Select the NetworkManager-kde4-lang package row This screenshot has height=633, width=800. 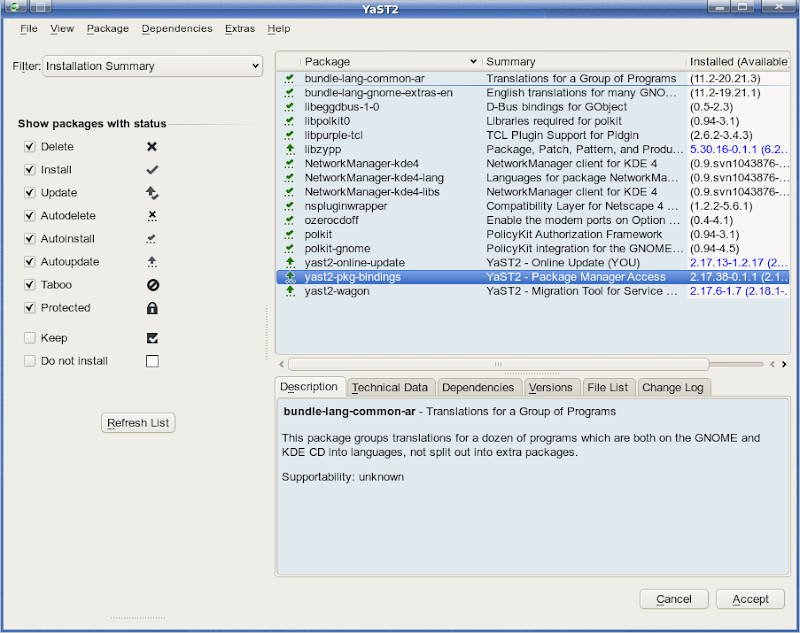(x=374, y=177)
